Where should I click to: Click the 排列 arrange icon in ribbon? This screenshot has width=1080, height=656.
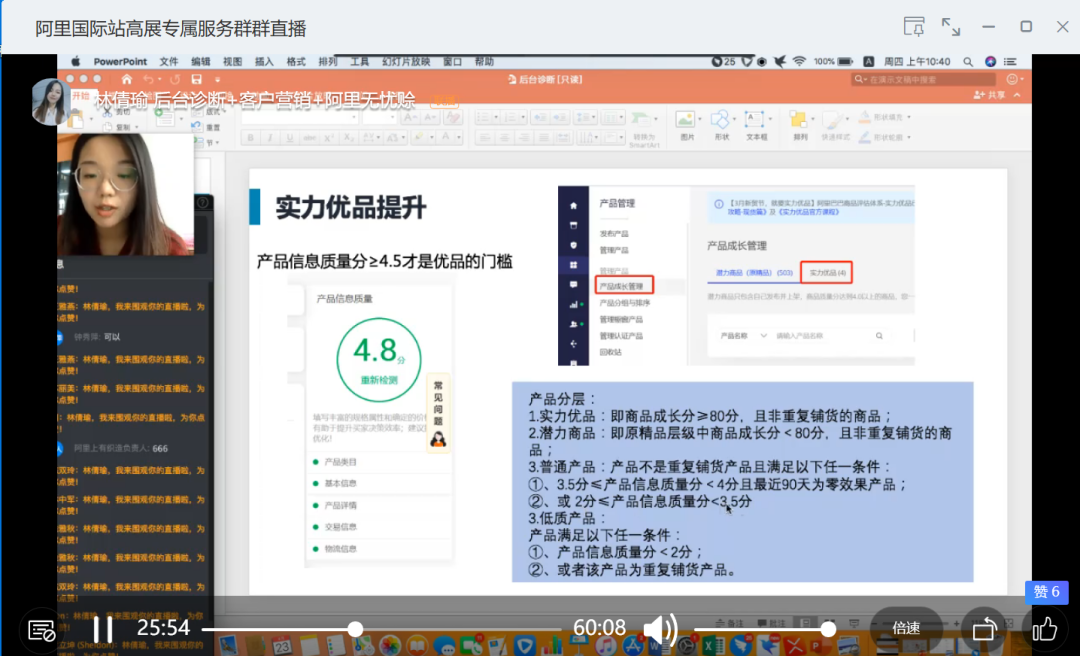click(799, 120)
